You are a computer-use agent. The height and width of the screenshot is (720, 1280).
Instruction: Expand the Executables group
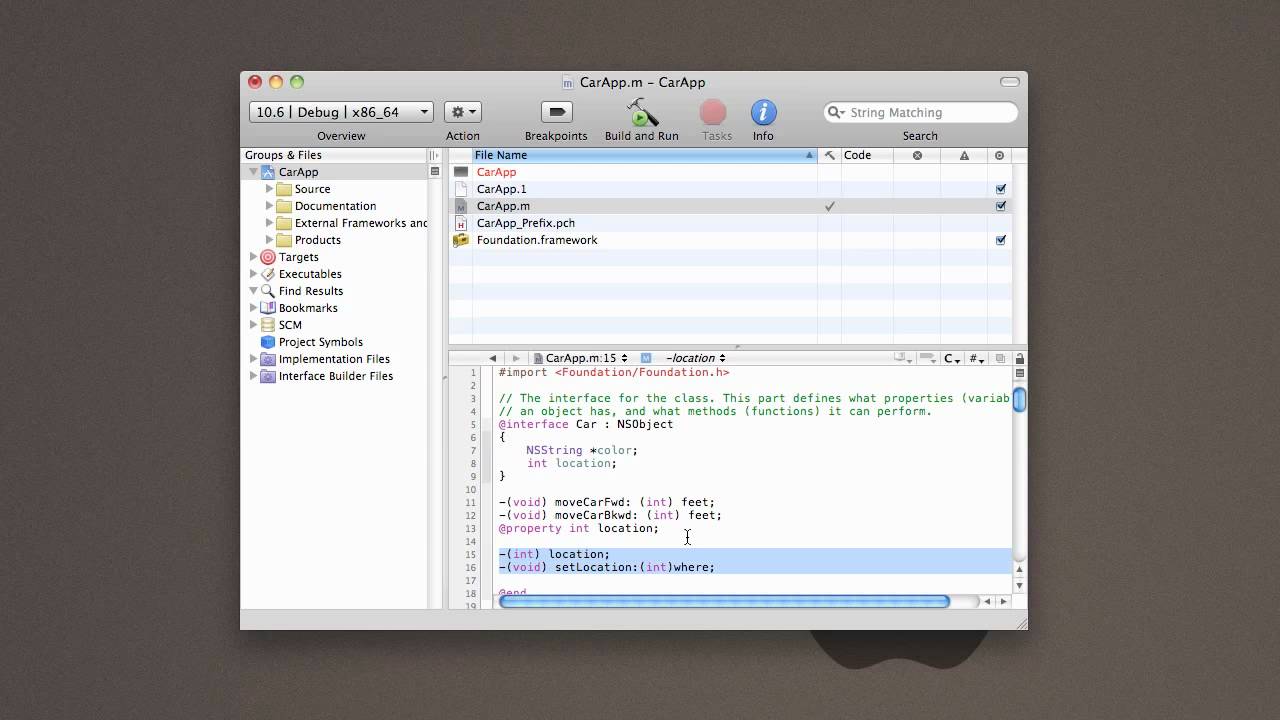[253, 274]
